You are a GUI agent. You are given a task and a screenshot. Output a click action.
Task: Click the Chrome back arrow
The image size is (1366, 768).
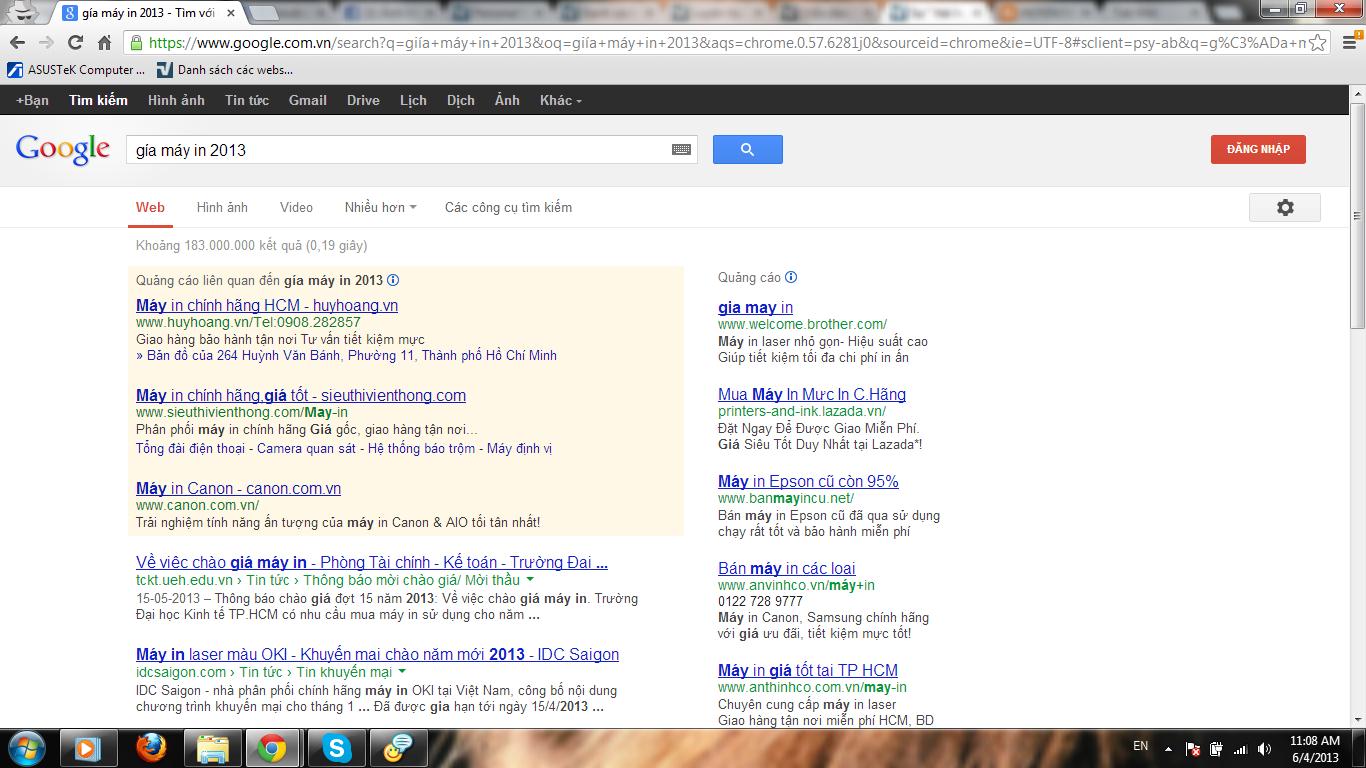[18, 42]
